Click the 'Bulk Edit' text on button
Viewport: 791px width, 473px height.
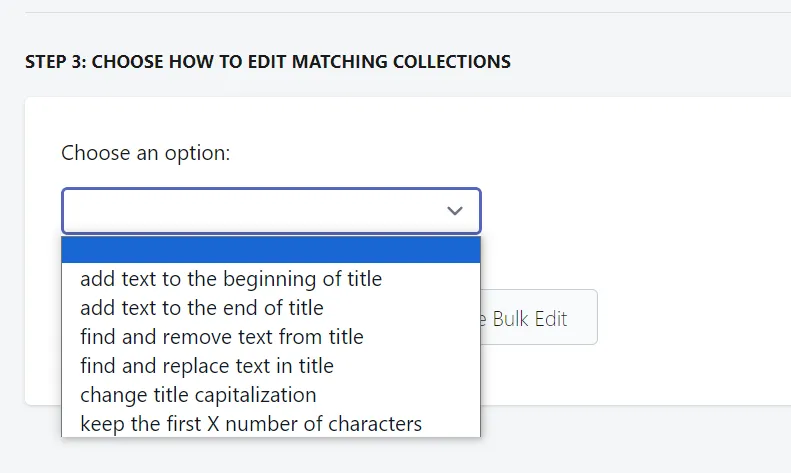pos(530,319)
